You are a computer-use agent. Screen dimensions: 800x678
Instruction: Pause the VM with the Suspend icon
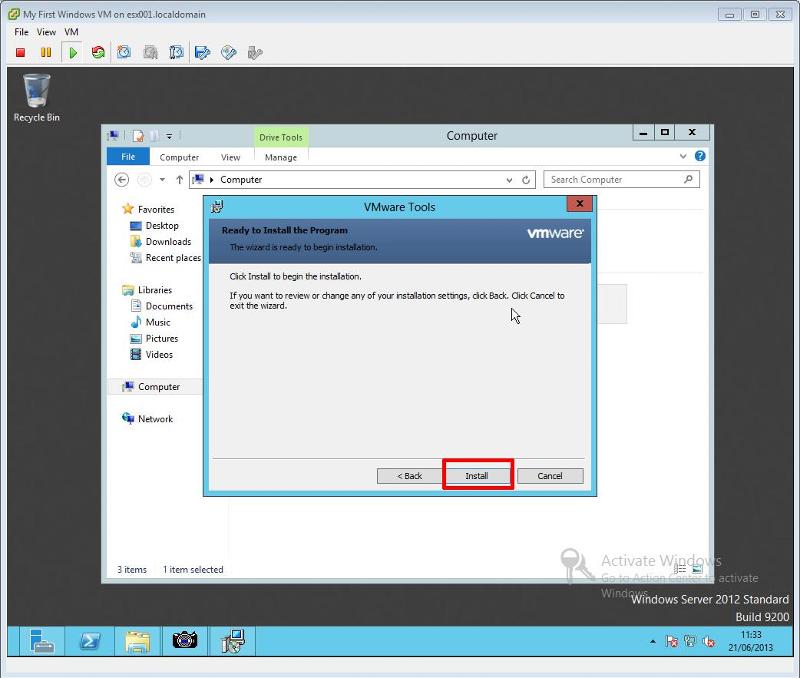[x=46, y=53]
